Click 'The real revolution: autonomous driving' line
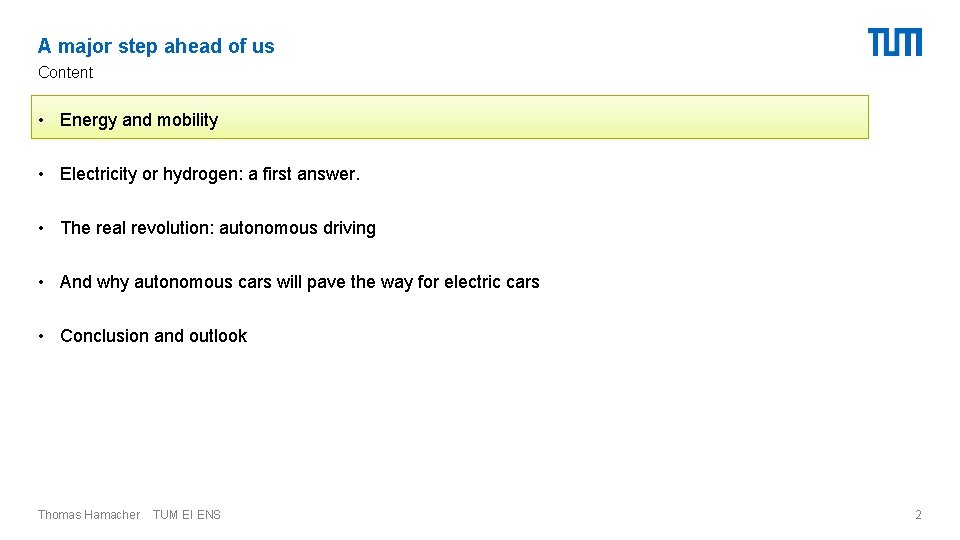This screenshot has width=960, height=540. coord(218,228)
